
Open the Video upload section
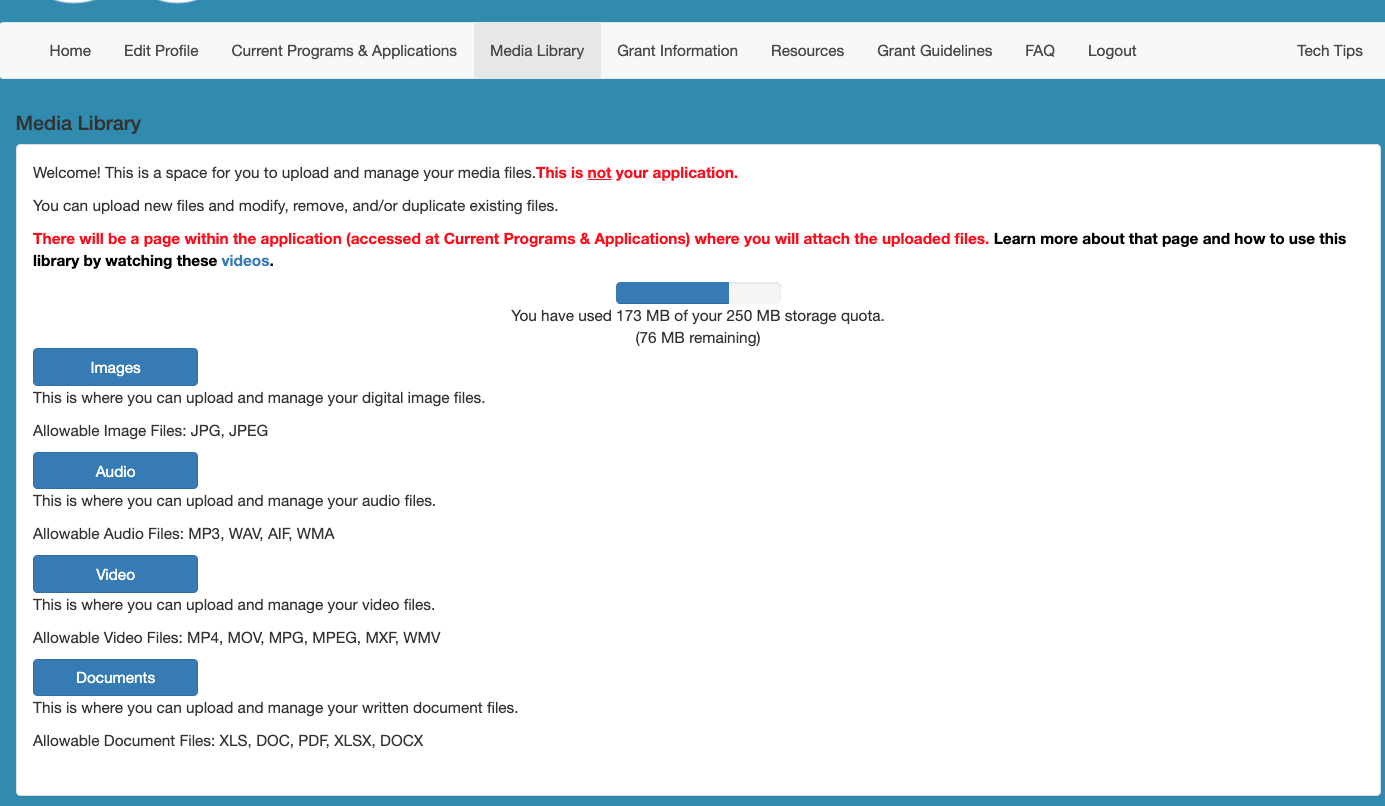115,574
